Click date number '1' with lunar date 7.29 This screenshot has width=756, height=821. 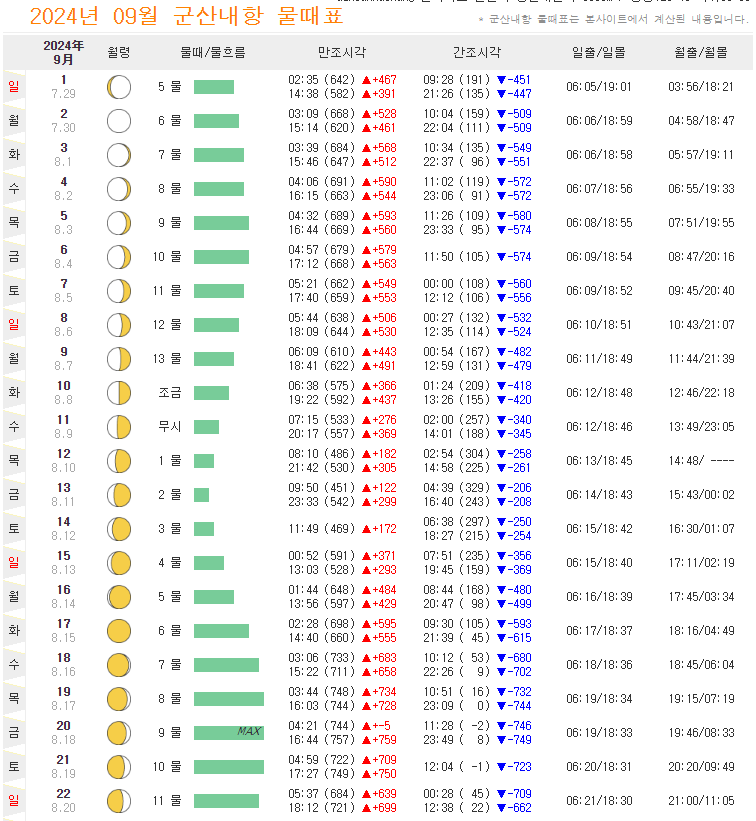click(63, 80)
